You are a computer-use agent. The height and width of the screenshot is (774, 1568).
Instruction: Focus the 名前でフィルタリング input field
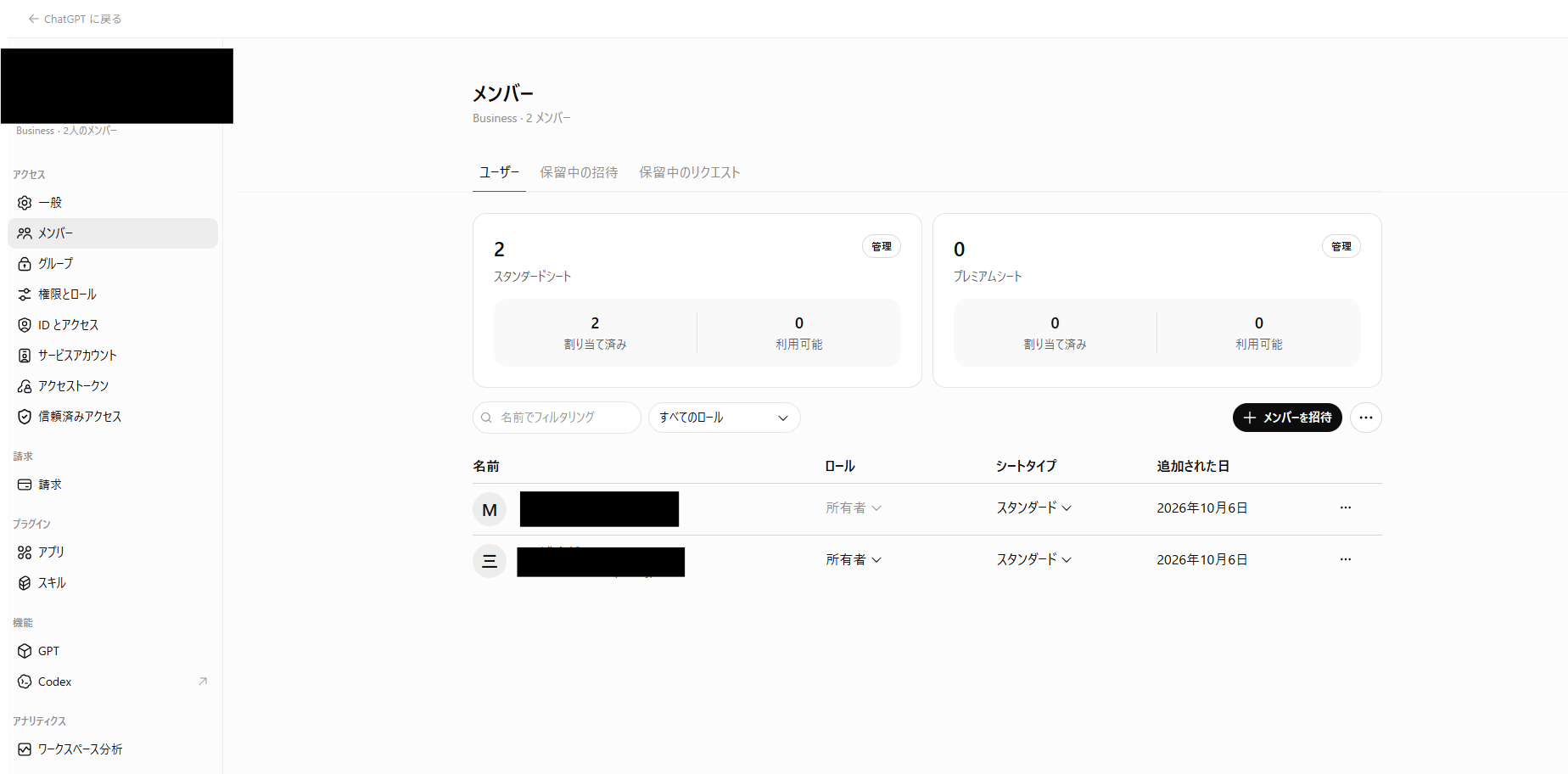point(557,418)
